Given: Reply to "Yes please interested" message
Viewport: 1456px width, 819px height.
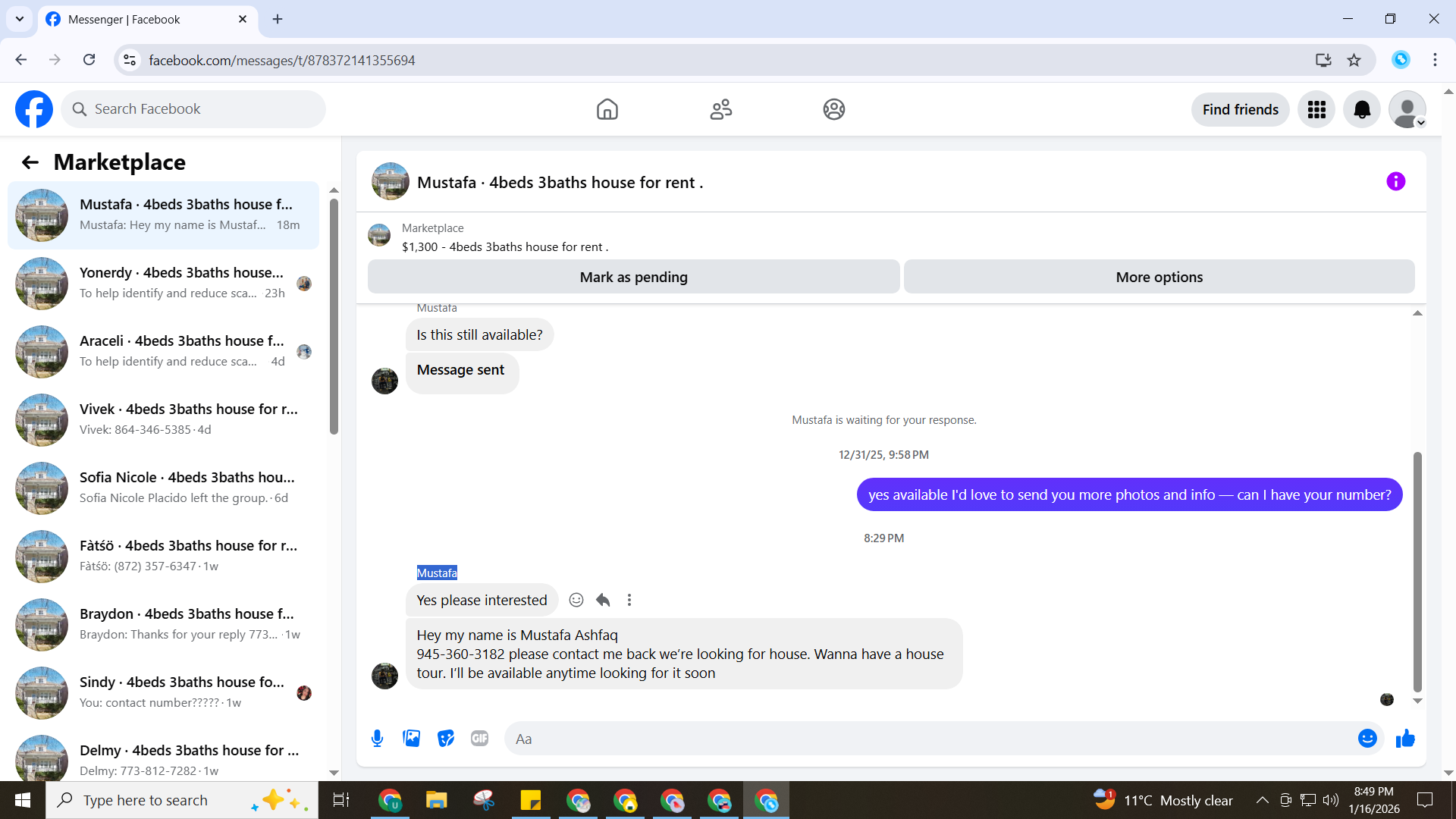Looking at the screenshot, I should 603,601.
